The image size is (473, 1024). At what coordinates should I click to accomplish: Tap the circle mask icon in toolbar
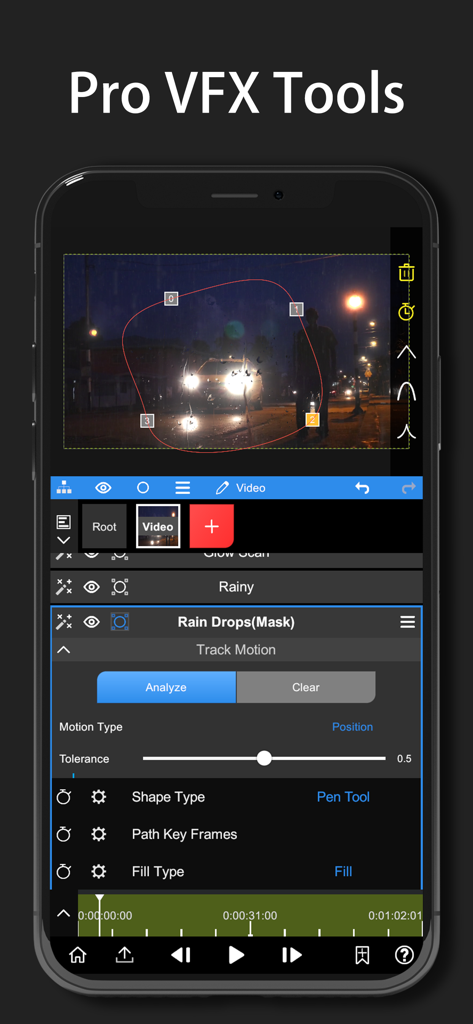pos(143,488)
